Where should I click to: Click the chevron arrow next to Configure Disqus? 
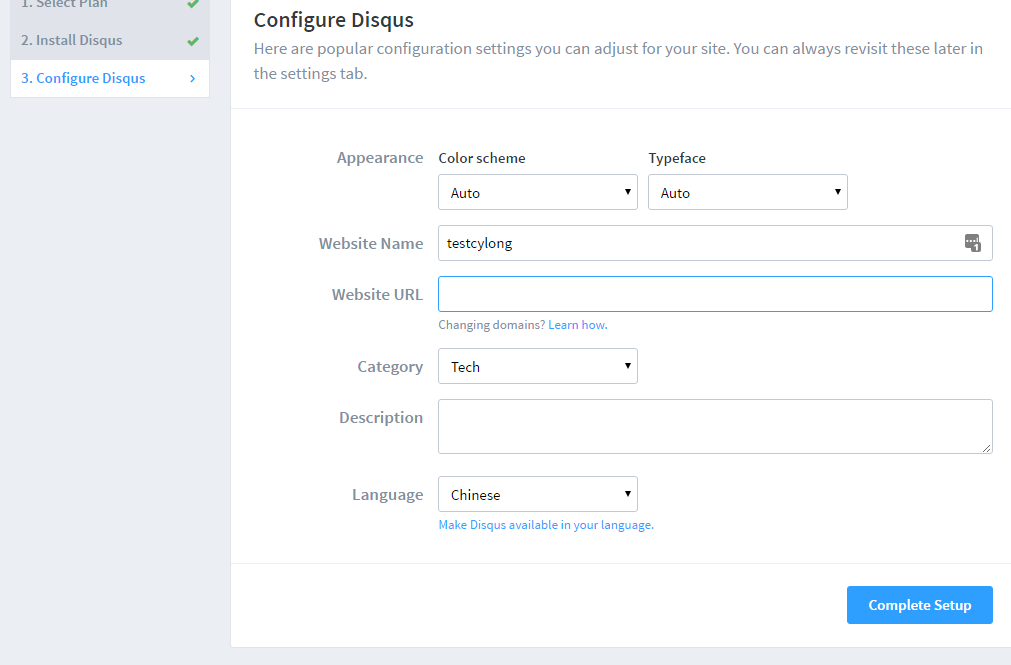[x=193, y=79]
